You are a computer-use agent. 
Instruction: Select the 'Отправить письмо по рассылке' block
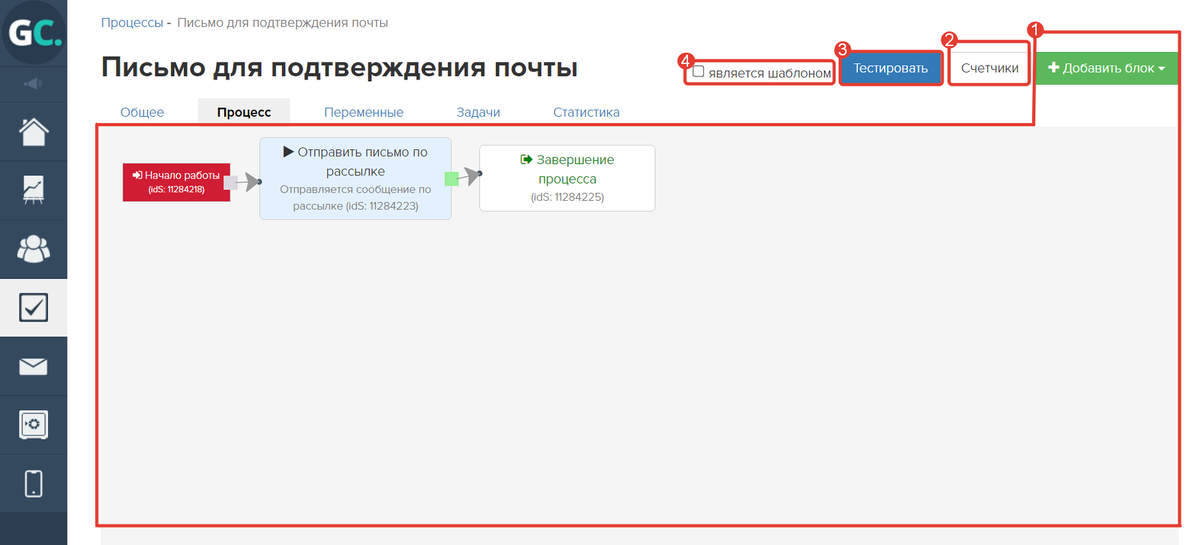tap(355, 179)
